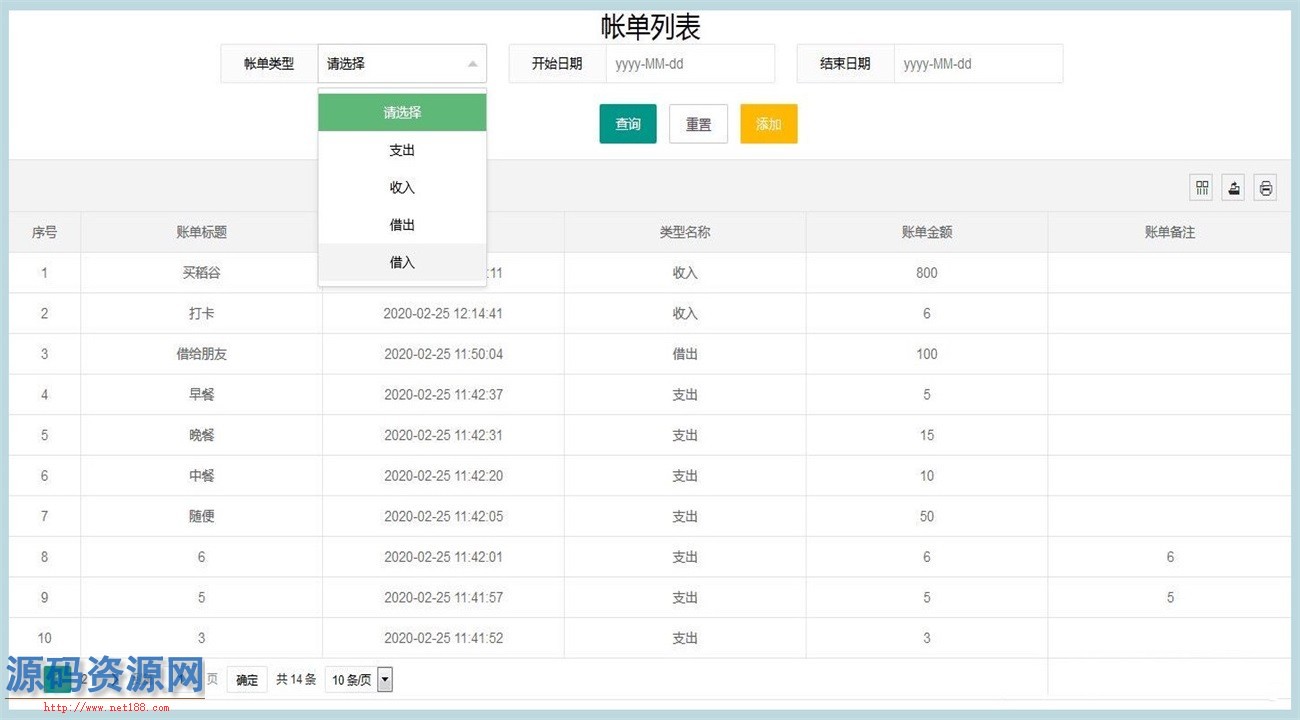
Task: Click the amount 10 in 中餐 row
Action: click(x=927, y=476)
